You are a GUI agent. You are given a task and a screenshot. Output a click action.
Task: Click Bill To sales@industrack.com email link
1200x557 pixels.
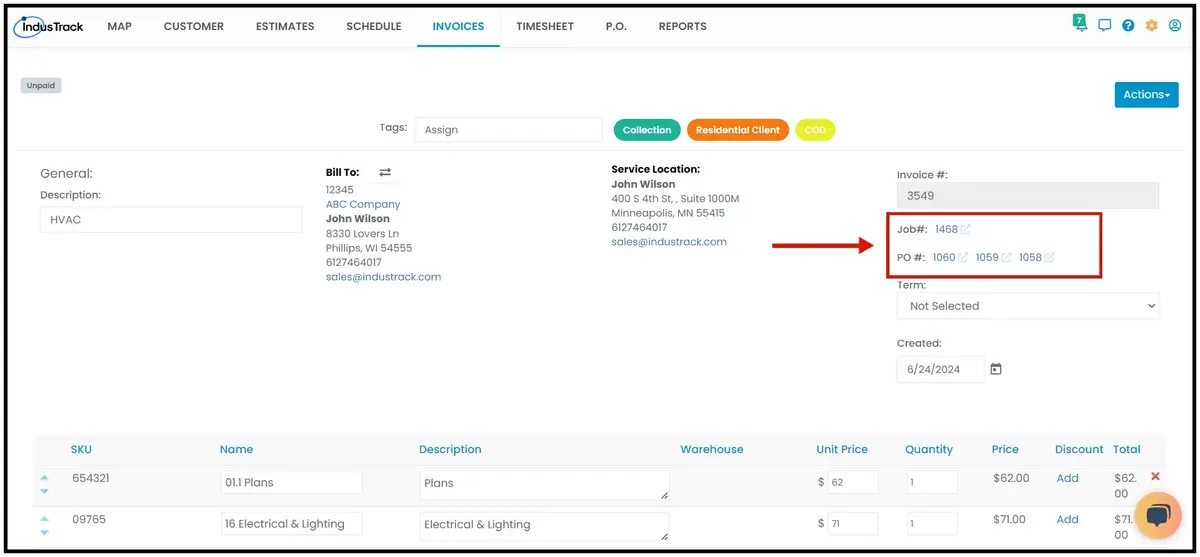click(383, 277)
